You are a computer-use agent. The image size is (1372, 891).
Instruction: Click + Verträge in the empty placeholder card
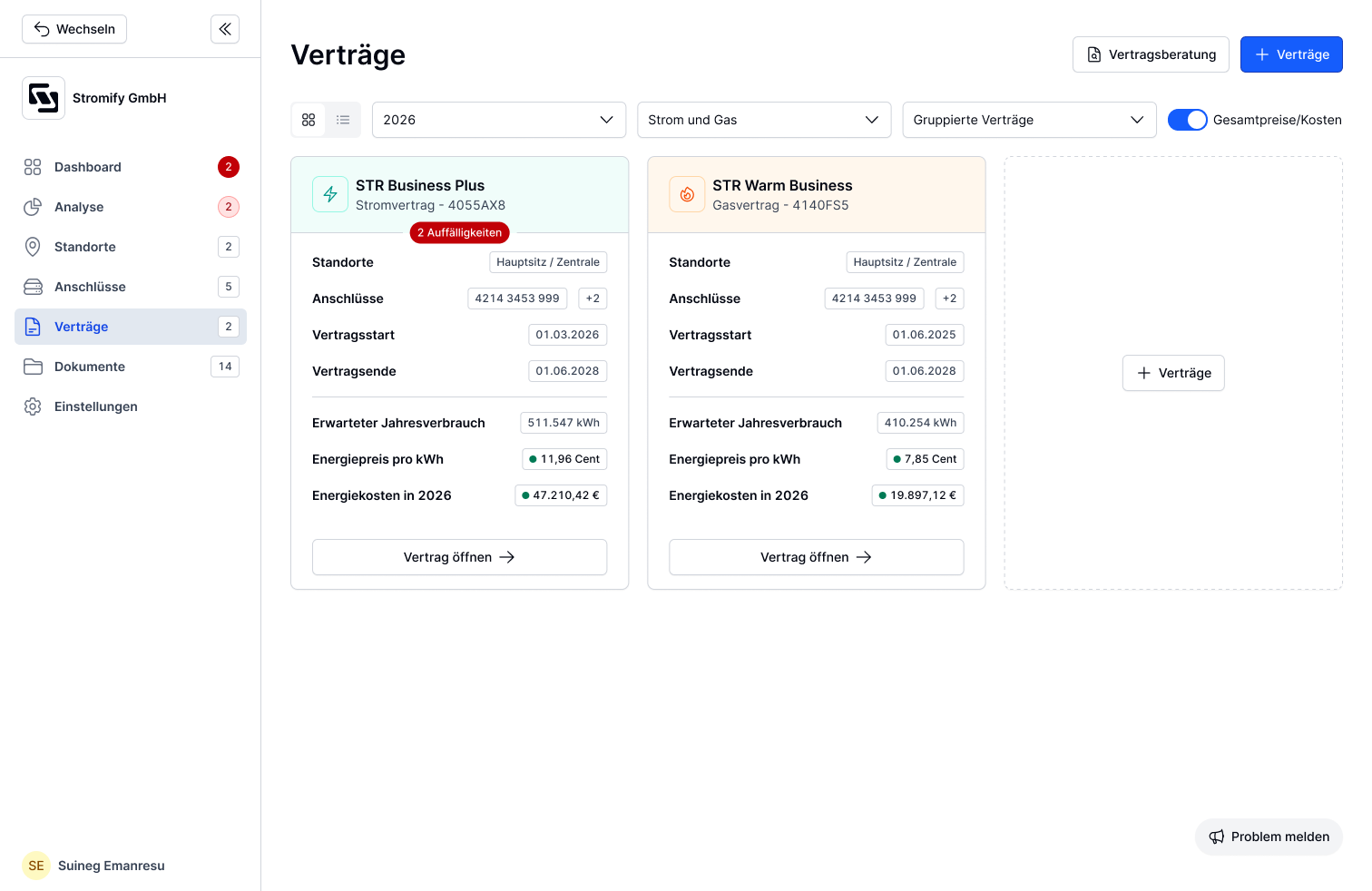coord(1173,373)
